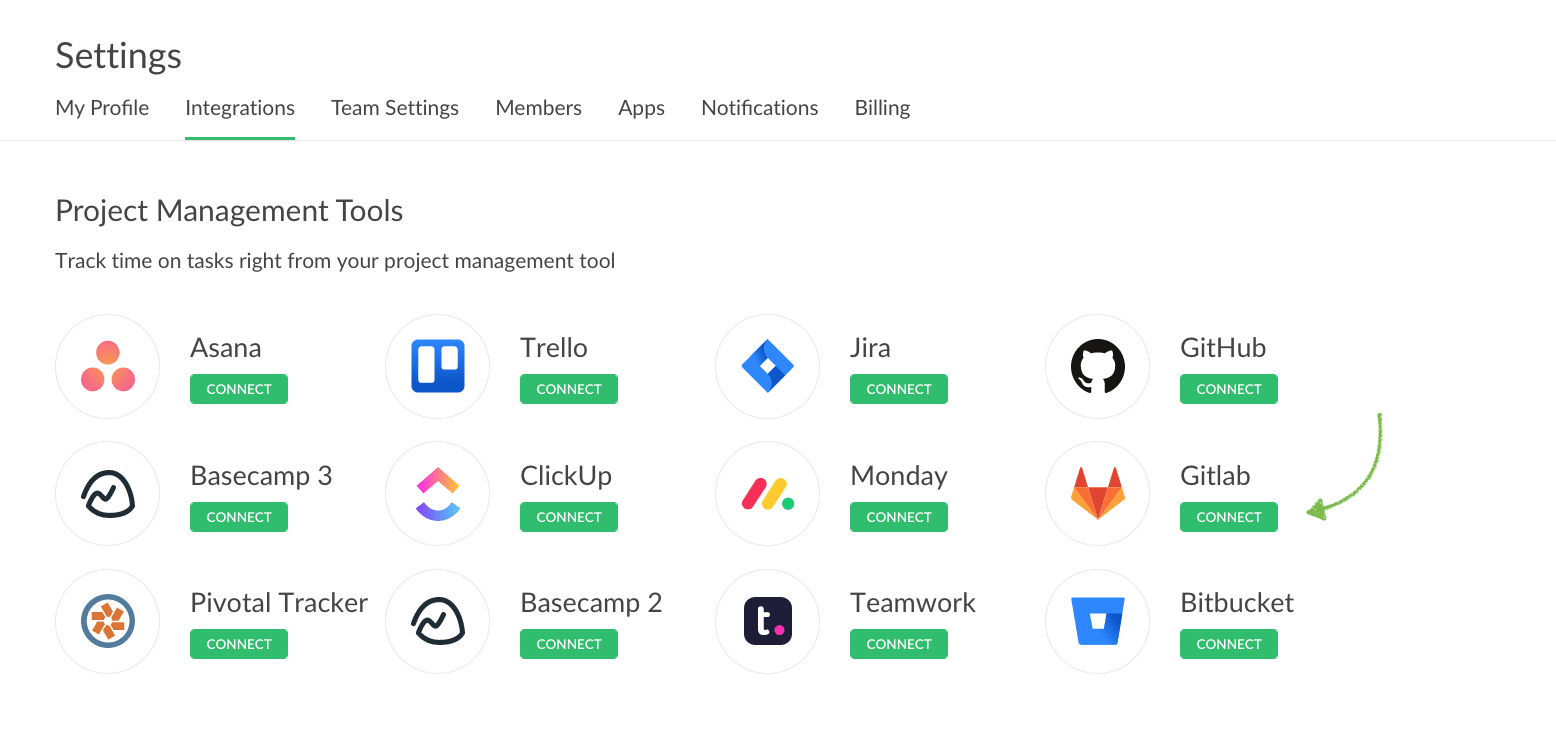The image size is (1556, 746).
Task: Open the Billing tab
Action: tap(882, 108)
